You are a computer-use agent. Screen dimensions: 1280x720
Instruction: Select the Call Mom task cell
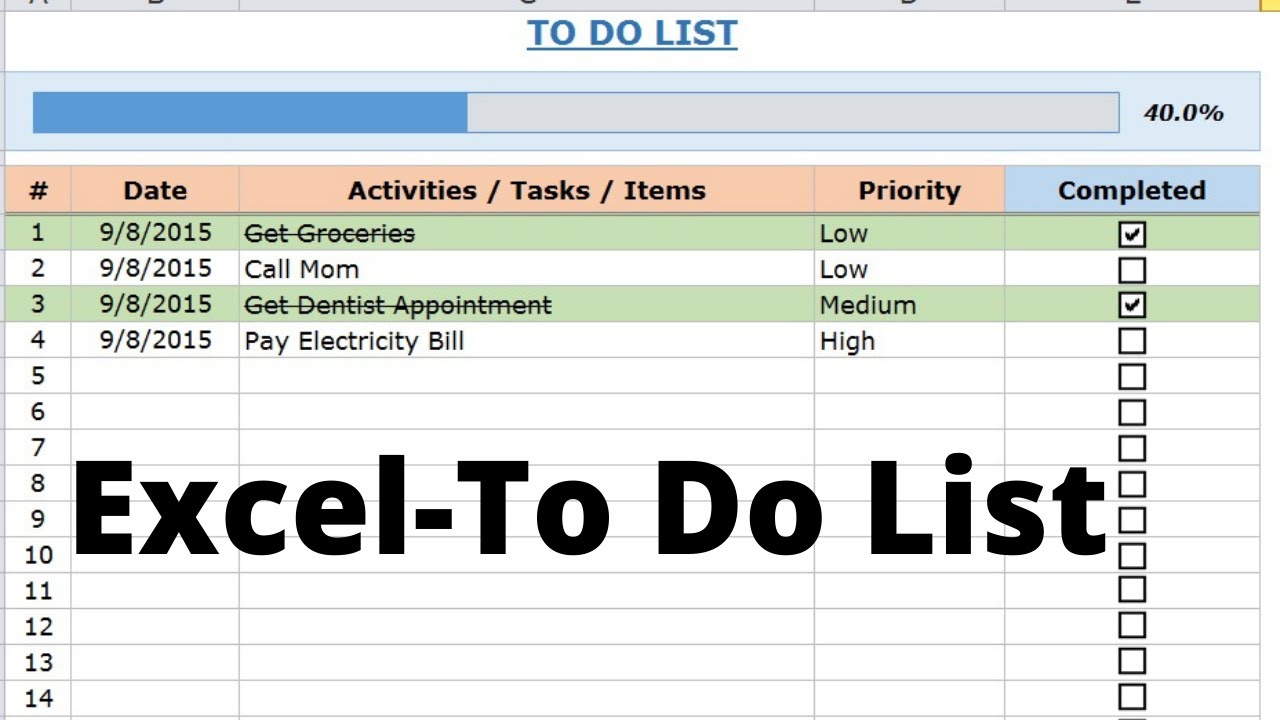527,269
